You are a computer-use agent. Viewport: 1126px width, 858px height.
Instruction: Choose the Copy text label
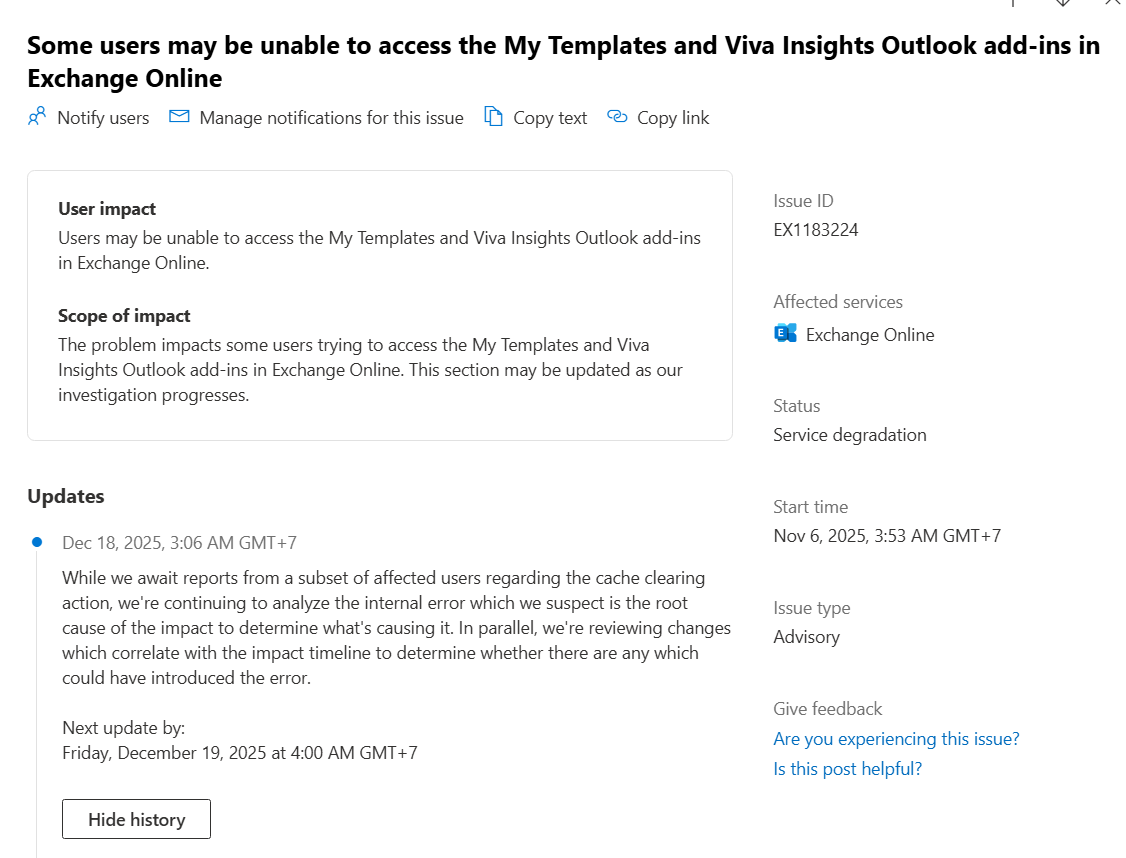point(550,118)
